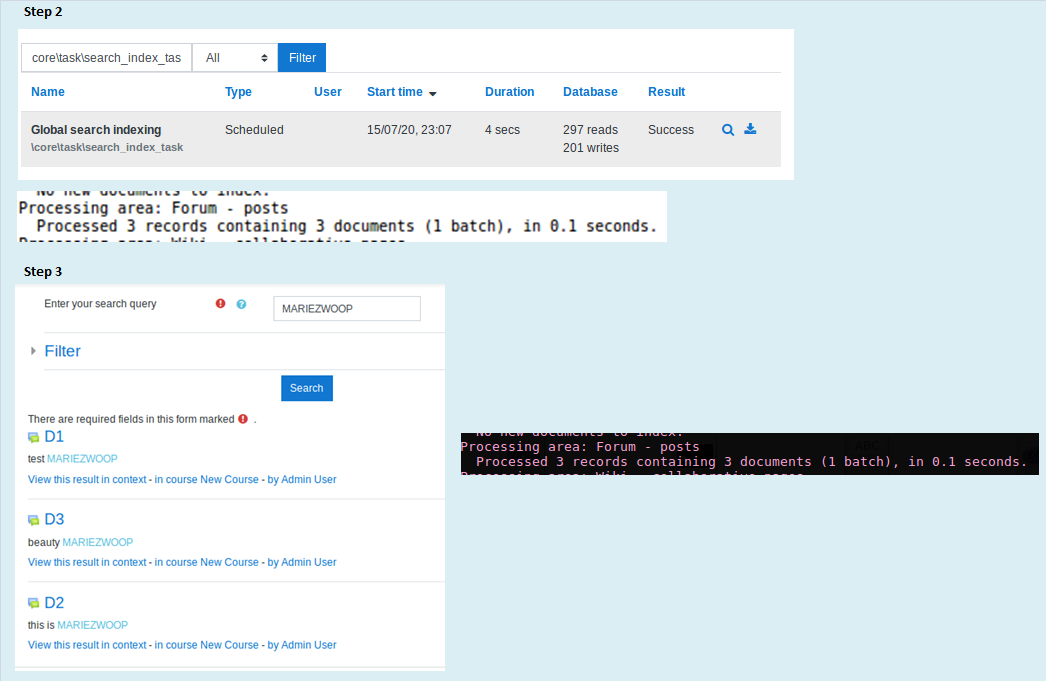The width and height of the screenshot is (1046, 681).
Task: Click the '201 writes' database value
Action: (x=591, y=148)
